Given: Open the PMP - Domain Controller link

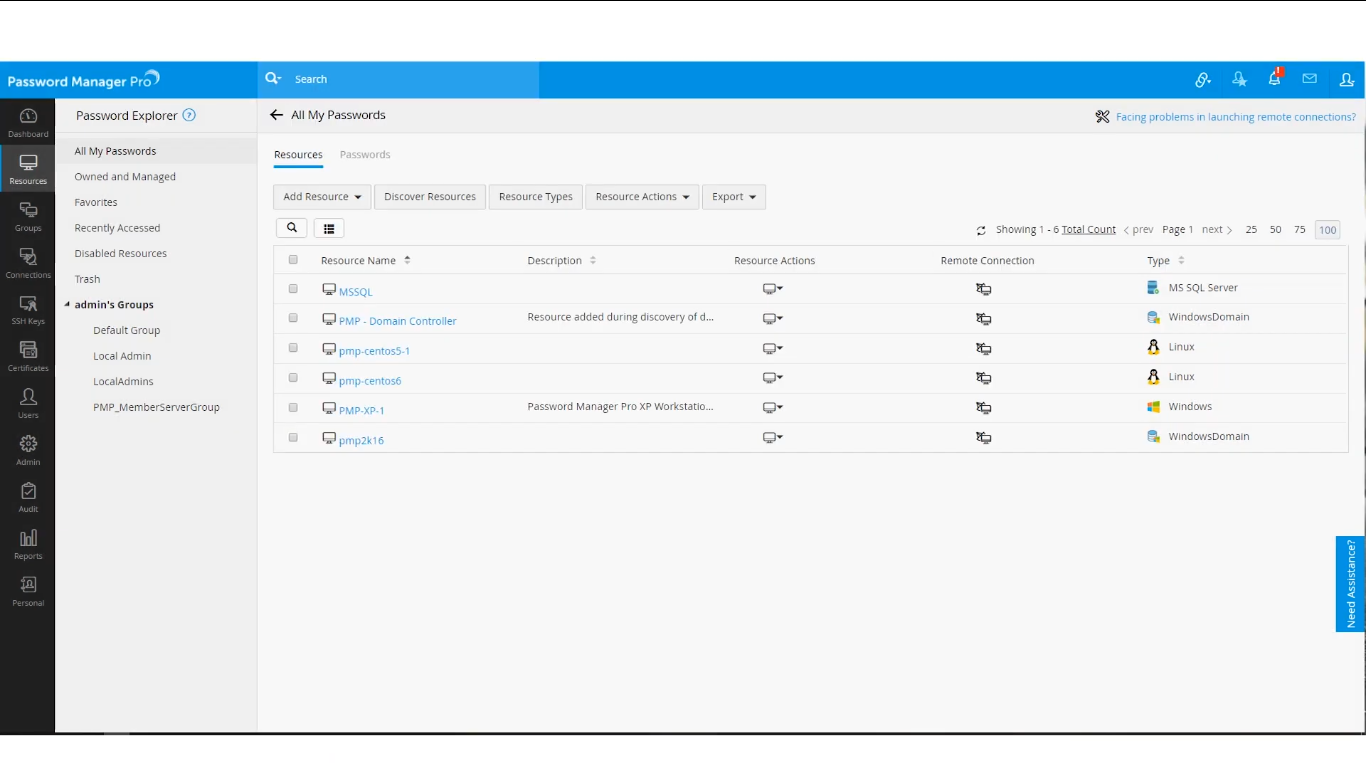Looking at the screenshot, I should coord(397,321).
